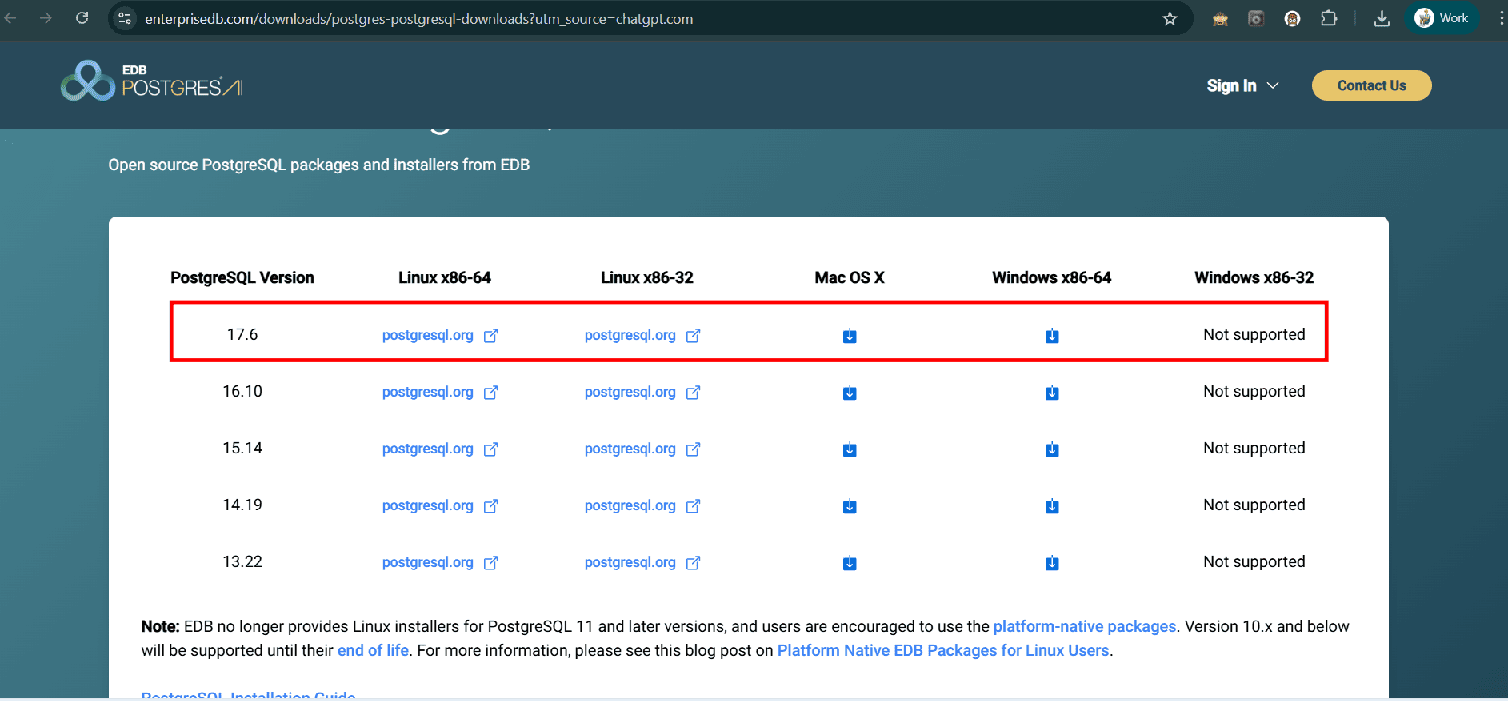The image size is (1508, 701).
Task: Click Not supported in the 17.6 row
Action: [1254, 335]
